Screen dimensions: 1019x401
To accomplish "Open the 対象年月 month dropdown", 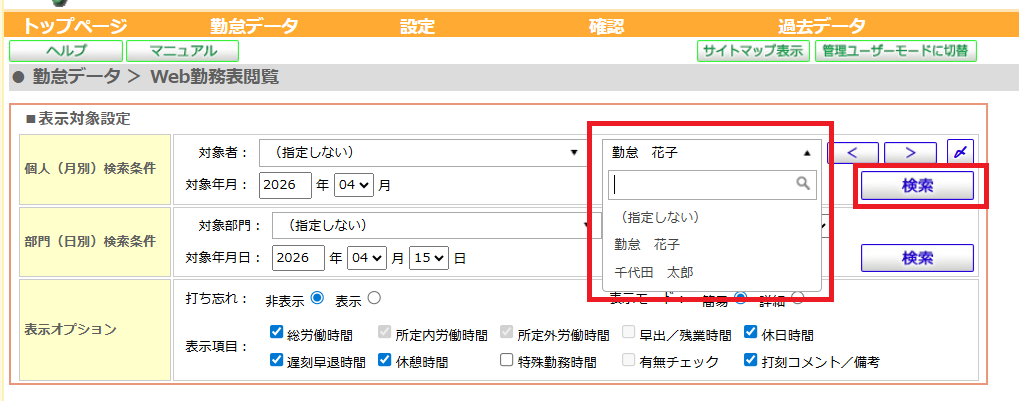I will [356, 185].
